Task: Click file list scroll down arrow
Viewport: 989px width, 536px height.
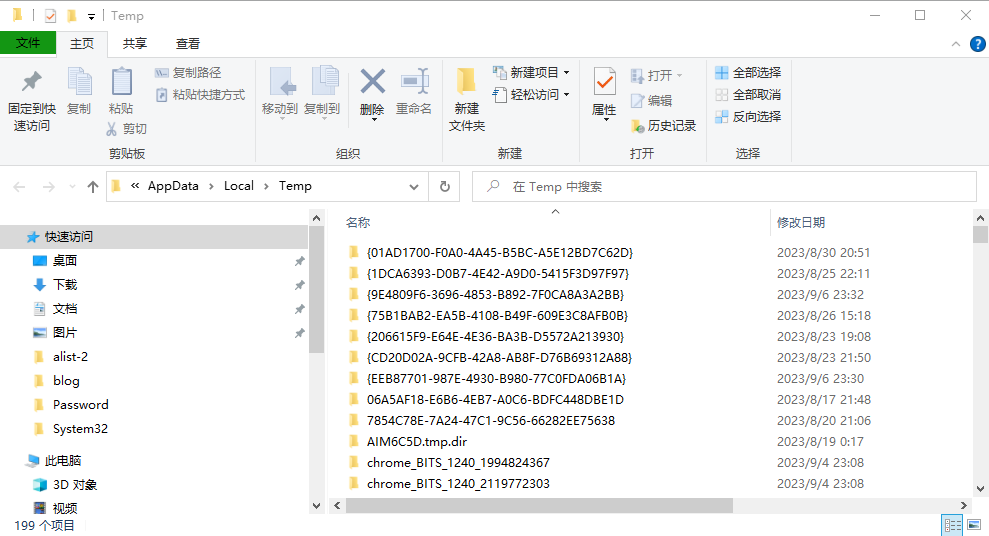Action: 980,489
